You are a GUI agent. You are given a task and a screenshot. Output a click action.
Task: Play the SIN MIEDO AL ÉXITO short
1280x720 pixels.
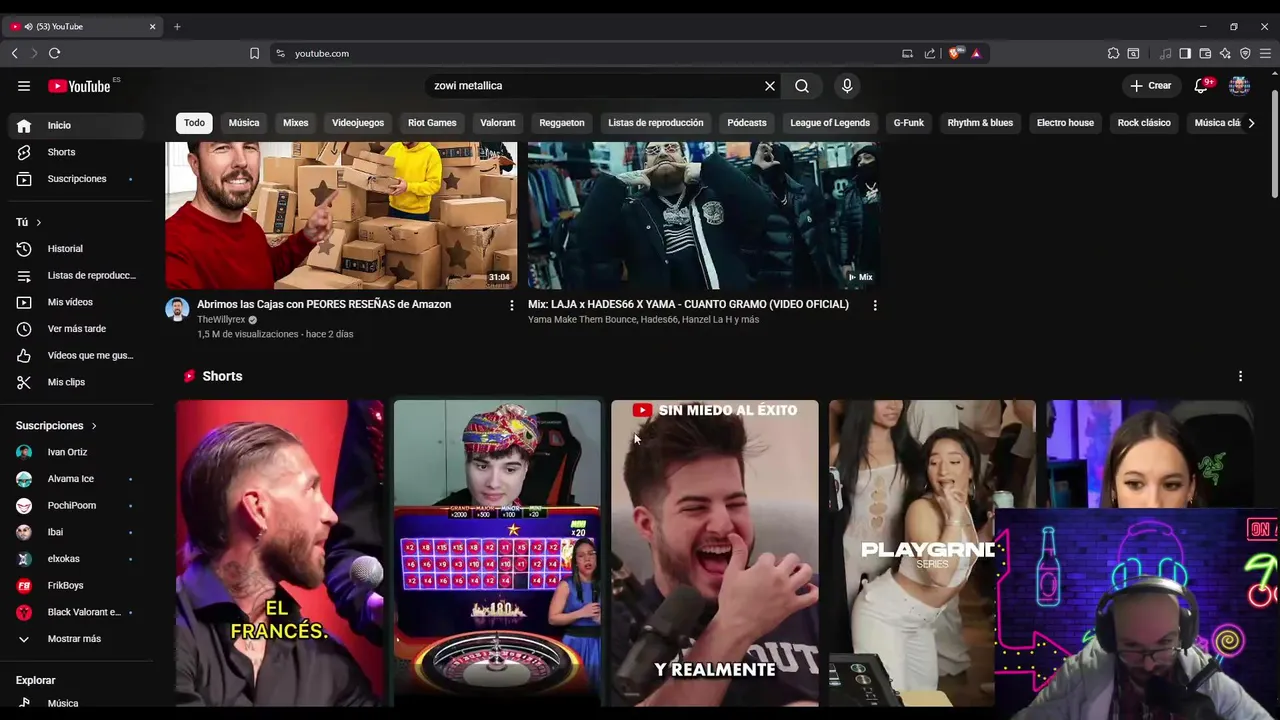715,553
